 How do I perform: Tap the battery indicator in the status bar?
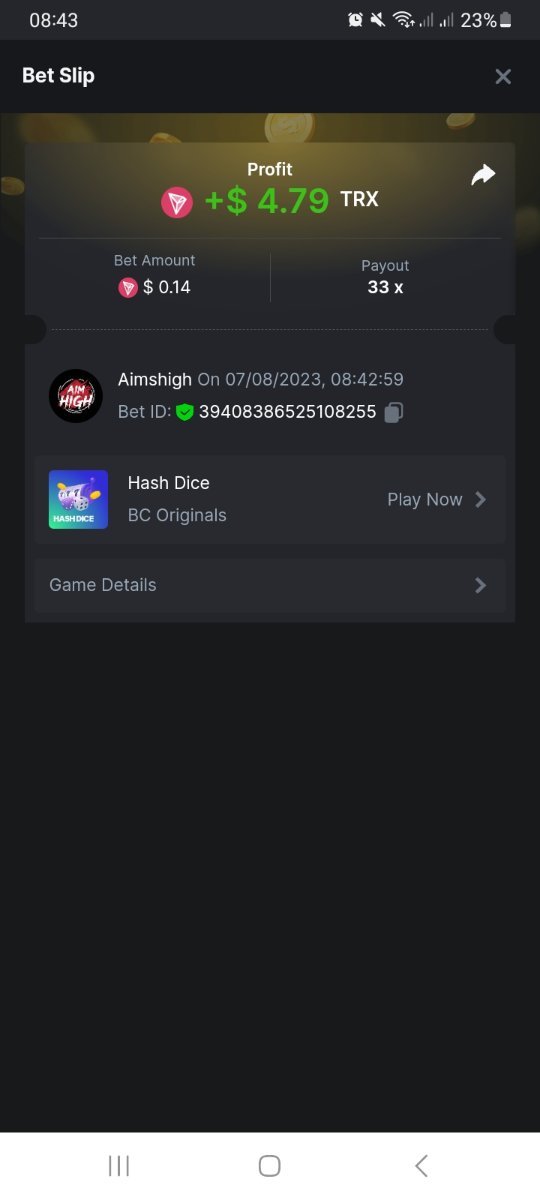pyautogui.click(x=506, y=20)
